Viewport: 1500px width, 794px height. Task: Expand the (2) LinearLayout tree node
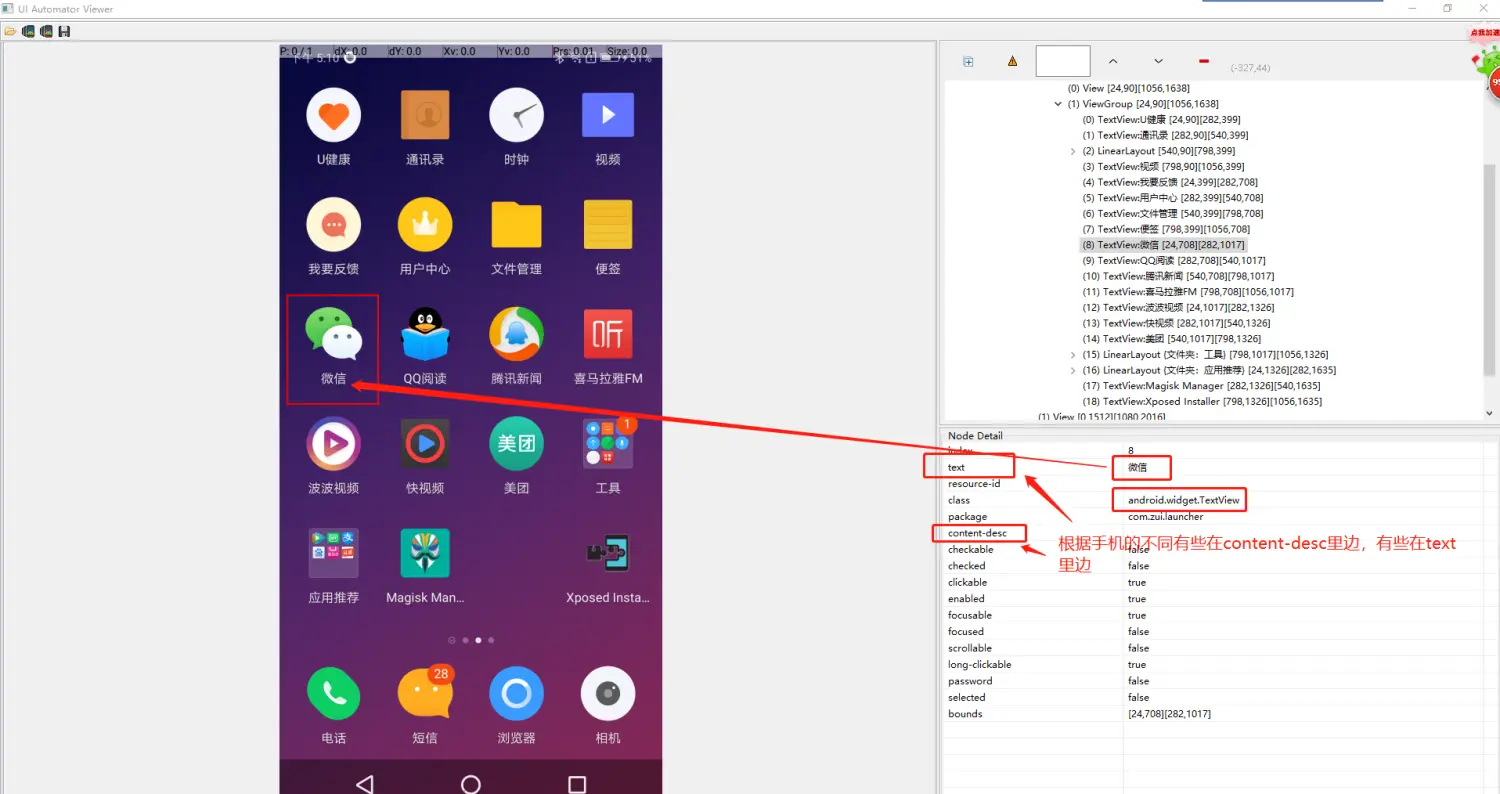1073,151
